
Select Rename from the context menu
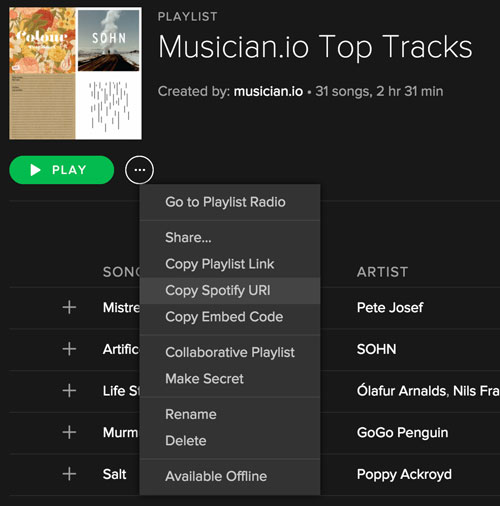[230, 414]
